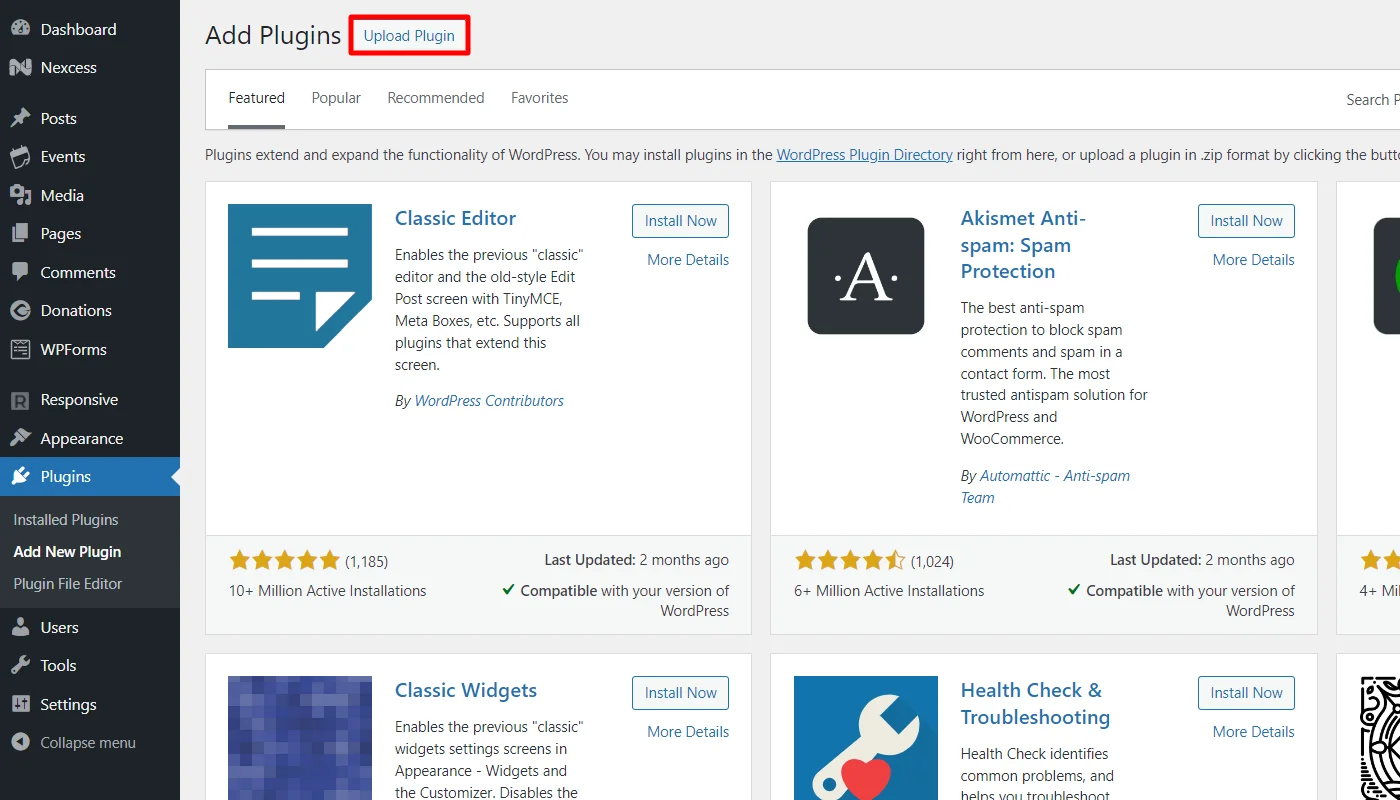This screenshot has width=1400, height=800.
Task: Switch to the Popular tab
Action: click(x=336, y=98)
